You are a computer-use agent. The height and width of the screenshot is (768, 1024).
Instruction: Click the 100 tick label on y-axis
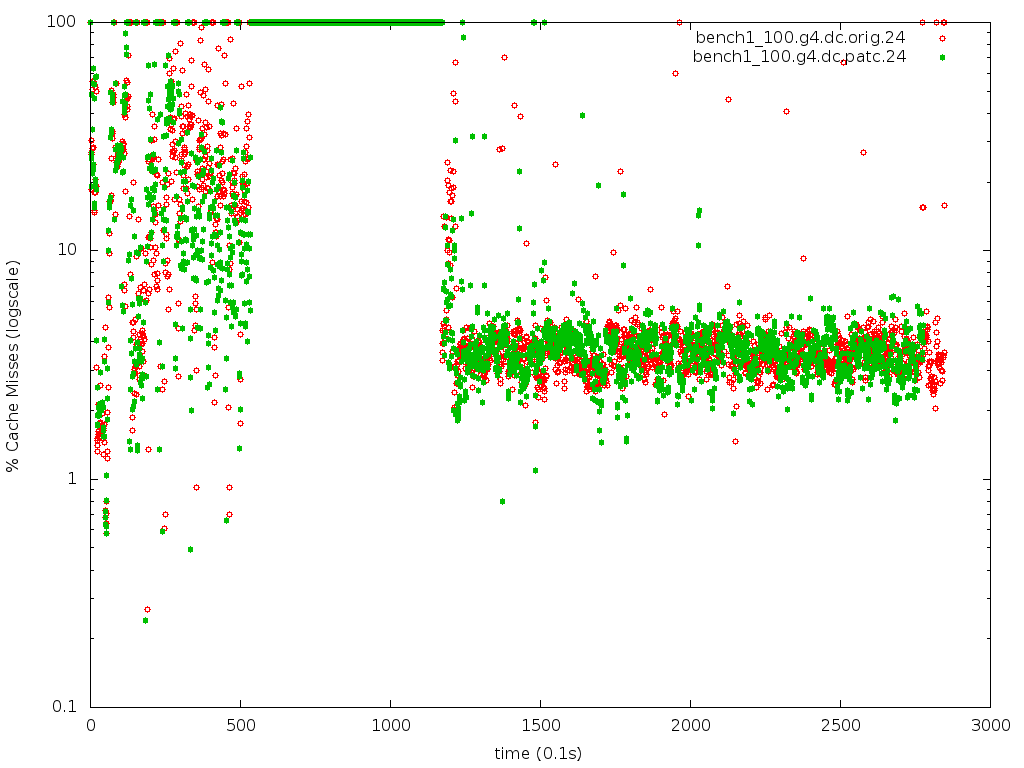(66, 21)
